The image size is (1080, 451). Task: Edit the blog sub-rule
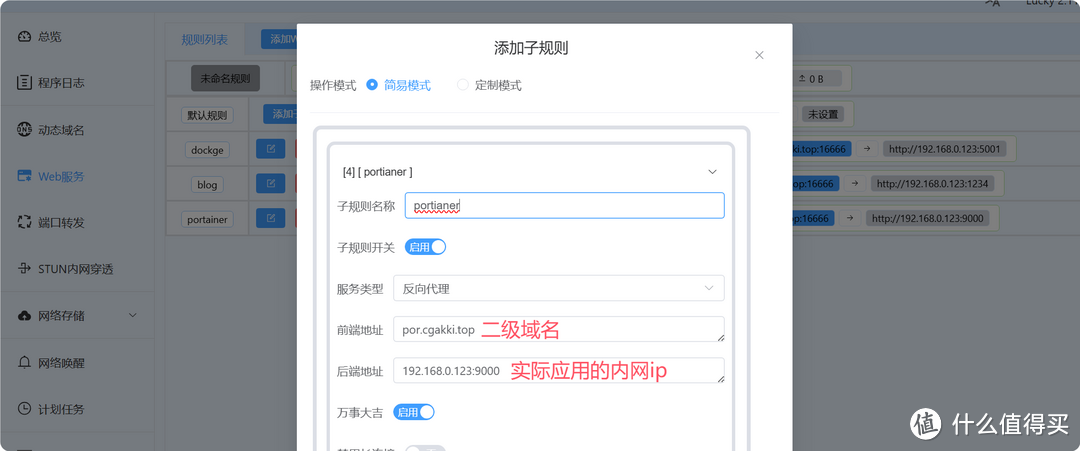click(271, 183)
